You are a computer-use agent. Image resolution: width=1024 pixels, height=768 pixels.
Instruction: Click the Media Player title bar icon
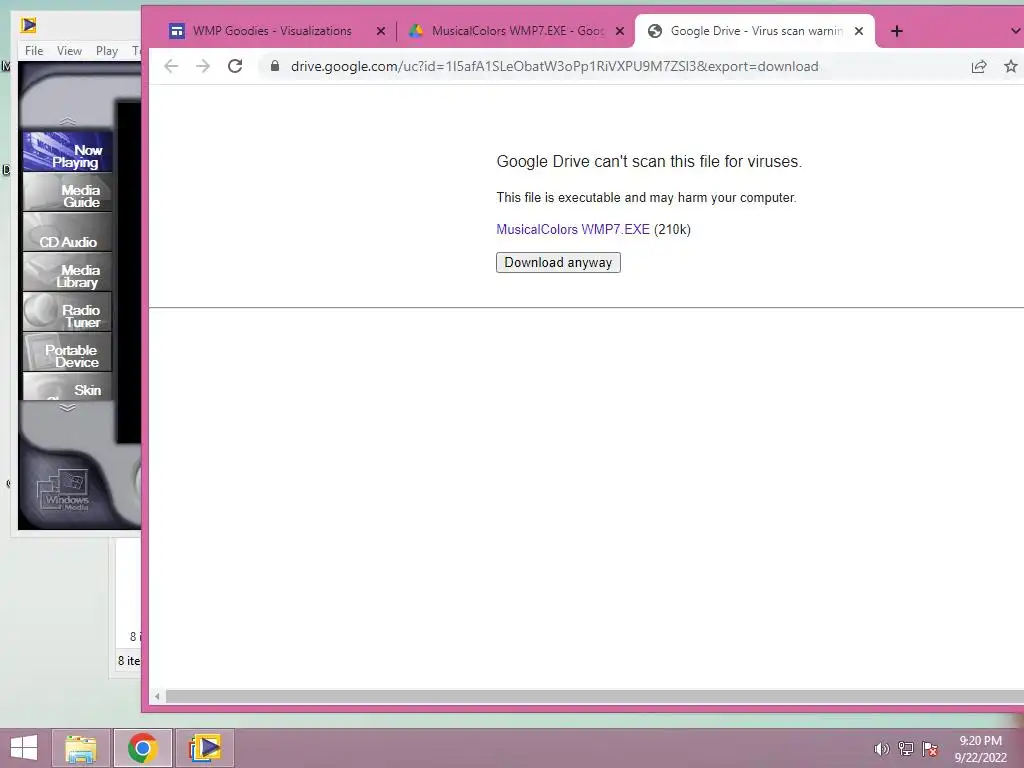28,25
